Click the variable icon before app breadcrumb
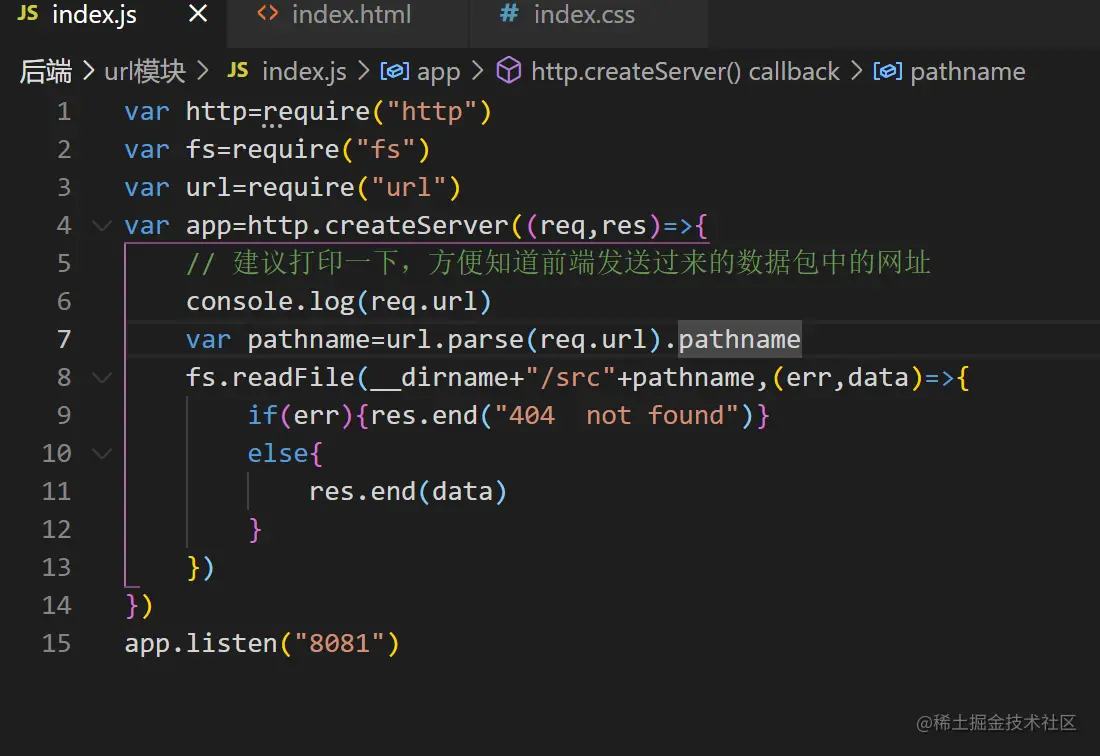Screen dimensions: 1100x756 [394, 71]
